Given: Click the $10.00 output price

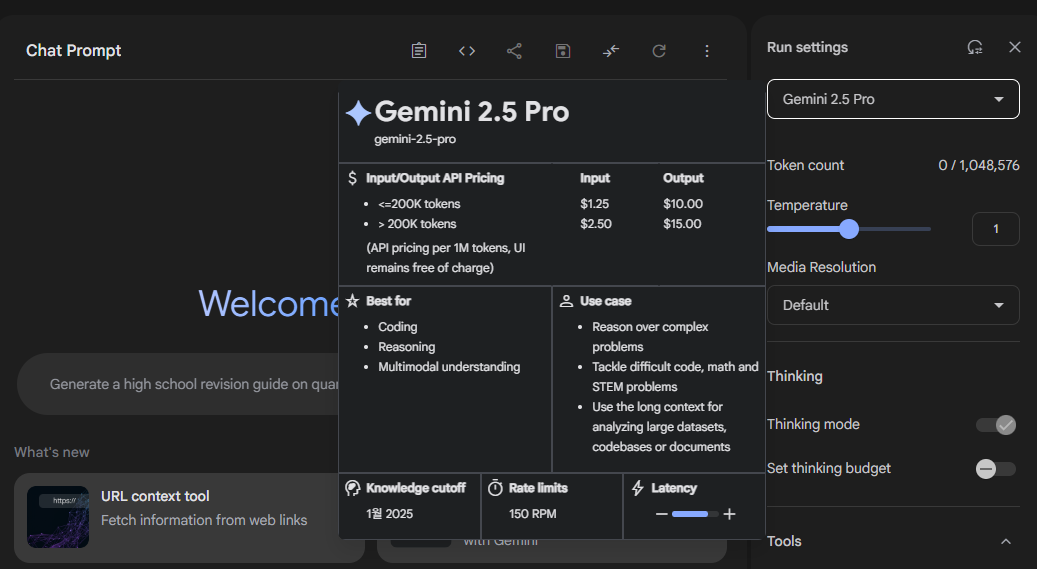Looking at the screenshot, I should pyautogui.click(x=683, y=204).
